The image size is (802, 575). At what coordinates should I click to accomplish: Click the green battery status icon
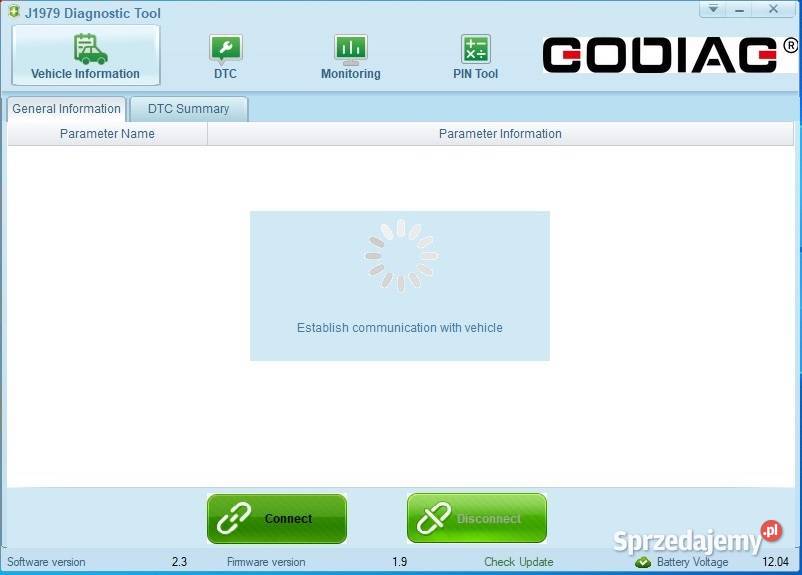(642, 562)
